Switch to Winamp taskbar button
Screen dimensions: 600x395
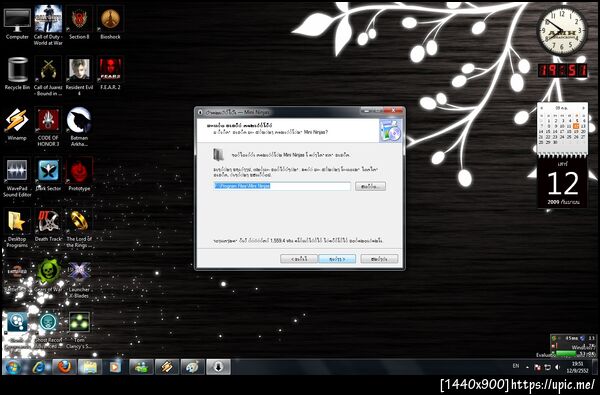[167, 367]
